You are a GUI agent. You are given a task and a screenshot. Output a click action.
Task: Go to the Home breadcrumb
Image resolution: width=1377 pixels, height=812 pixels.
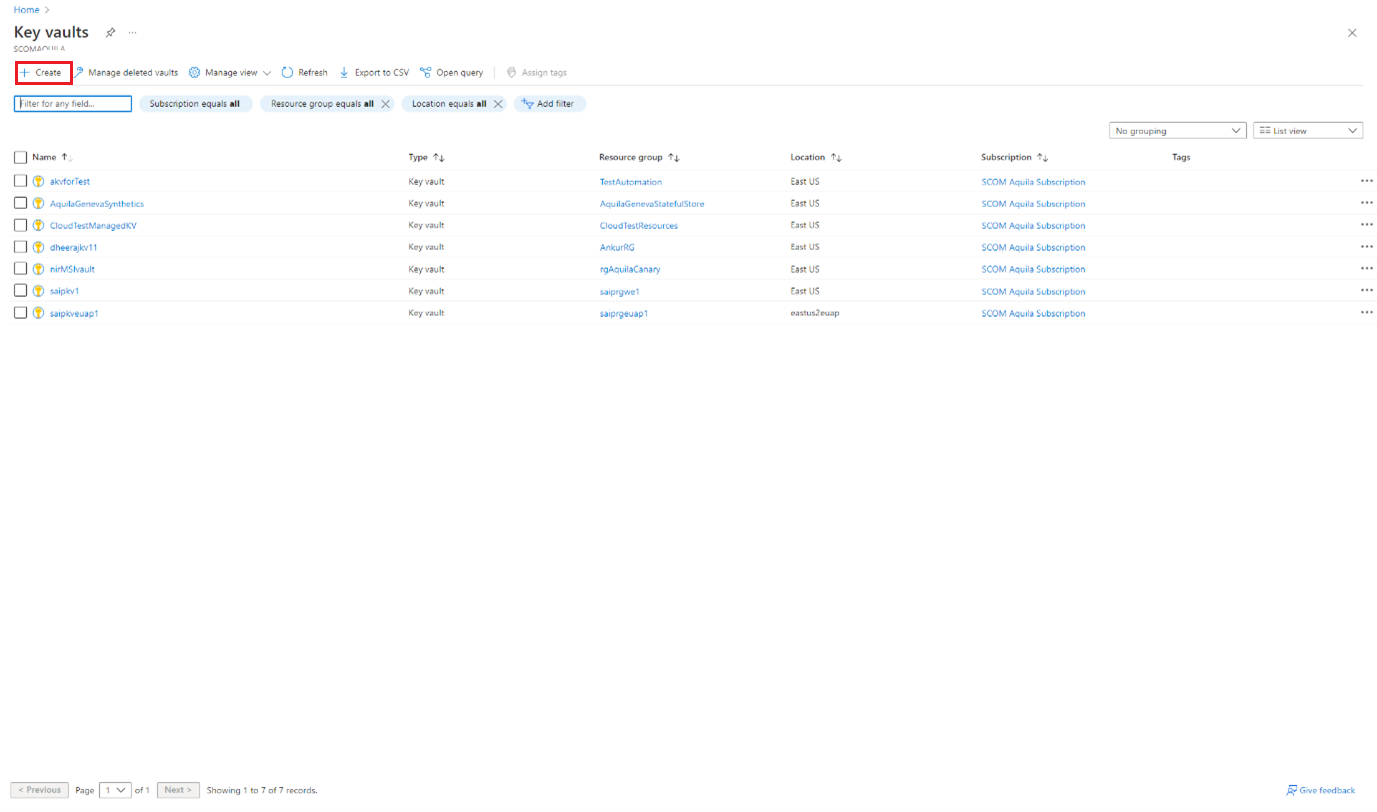[26, 10]
